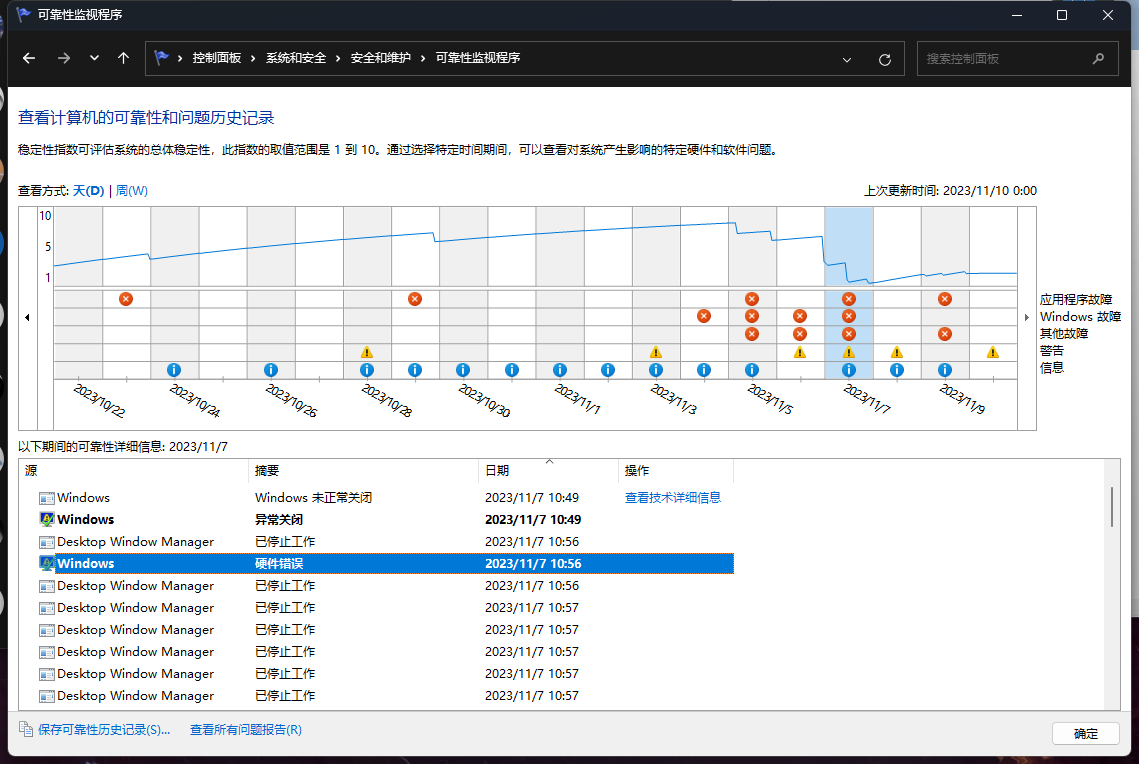Navigate to 系统和安全 in the breadcrumb

click(x=296, y=58)
